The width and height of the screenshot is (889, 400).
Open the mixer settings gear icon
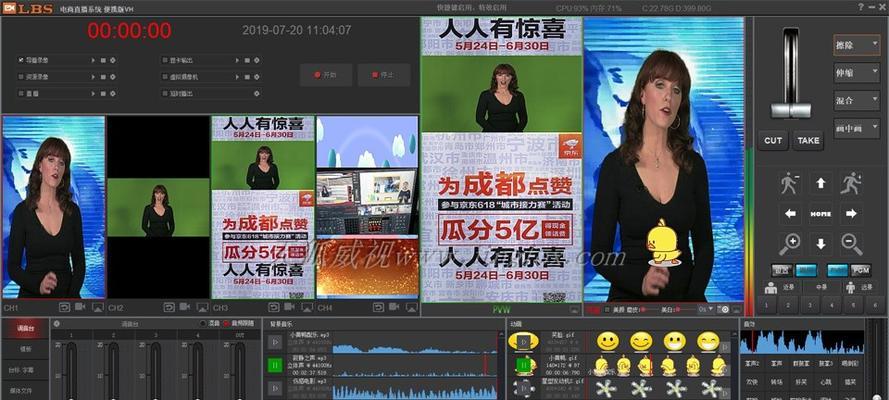pyautogui.click(x=57, y=324)
